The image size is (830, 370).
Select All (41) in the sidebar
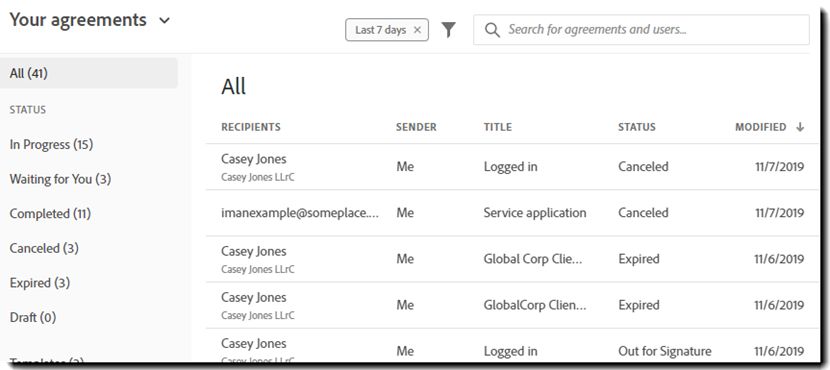point(88,73)
